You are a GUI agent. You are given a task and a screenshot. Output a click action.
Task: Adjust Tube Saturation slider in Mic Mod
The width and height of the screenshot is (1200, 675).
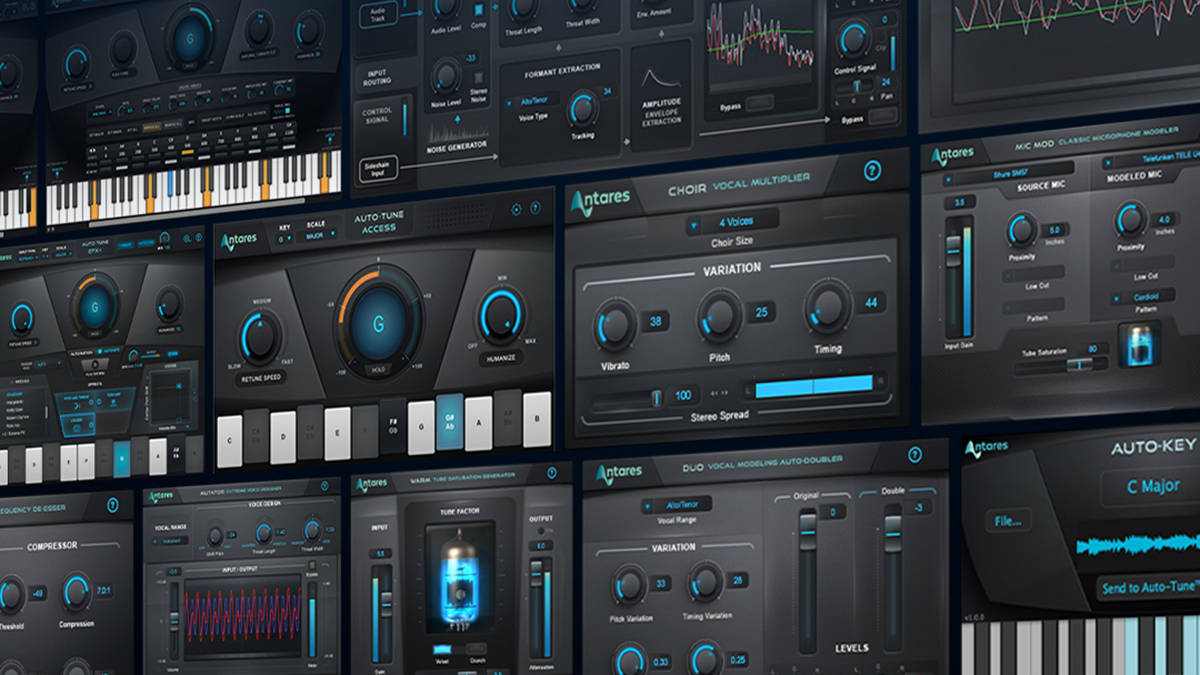tap(1060, 366)
